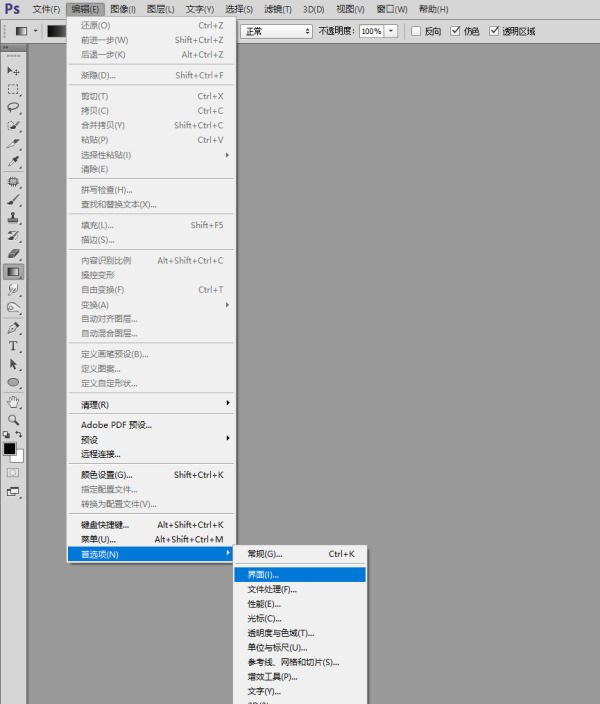Click the Ps application logo
600x704 pixels.
12,9
